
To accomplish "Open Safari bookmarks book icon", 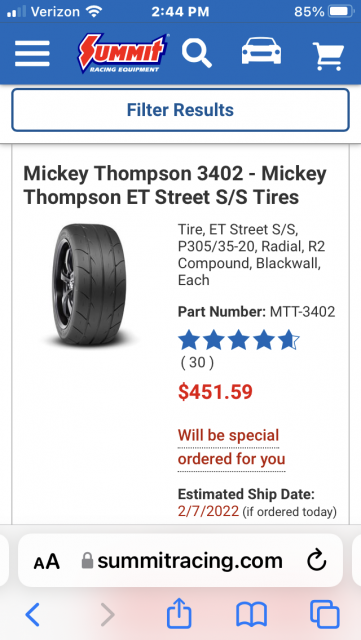I will [252, 614].
